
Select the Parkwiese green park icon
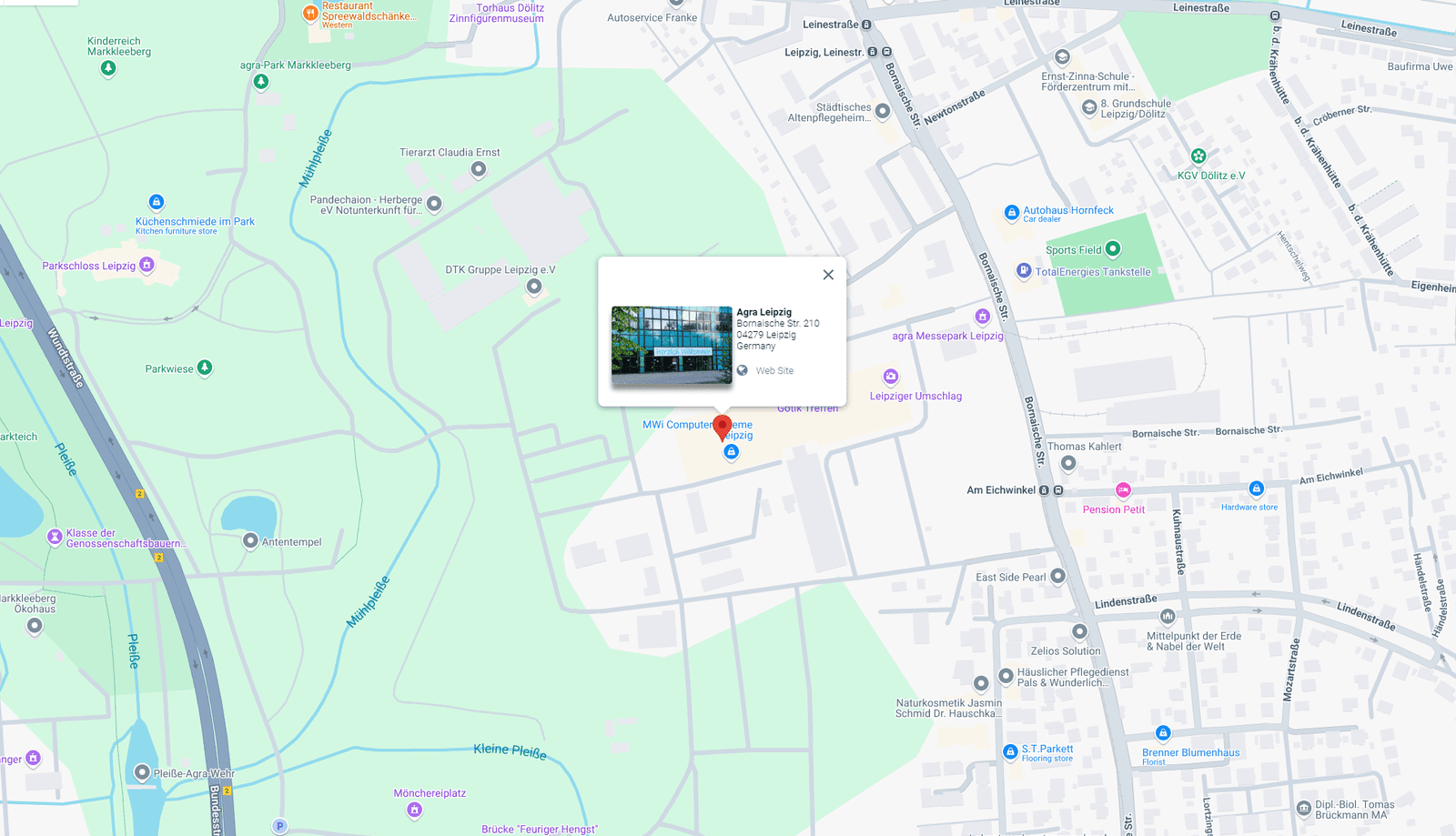(205, 368)
